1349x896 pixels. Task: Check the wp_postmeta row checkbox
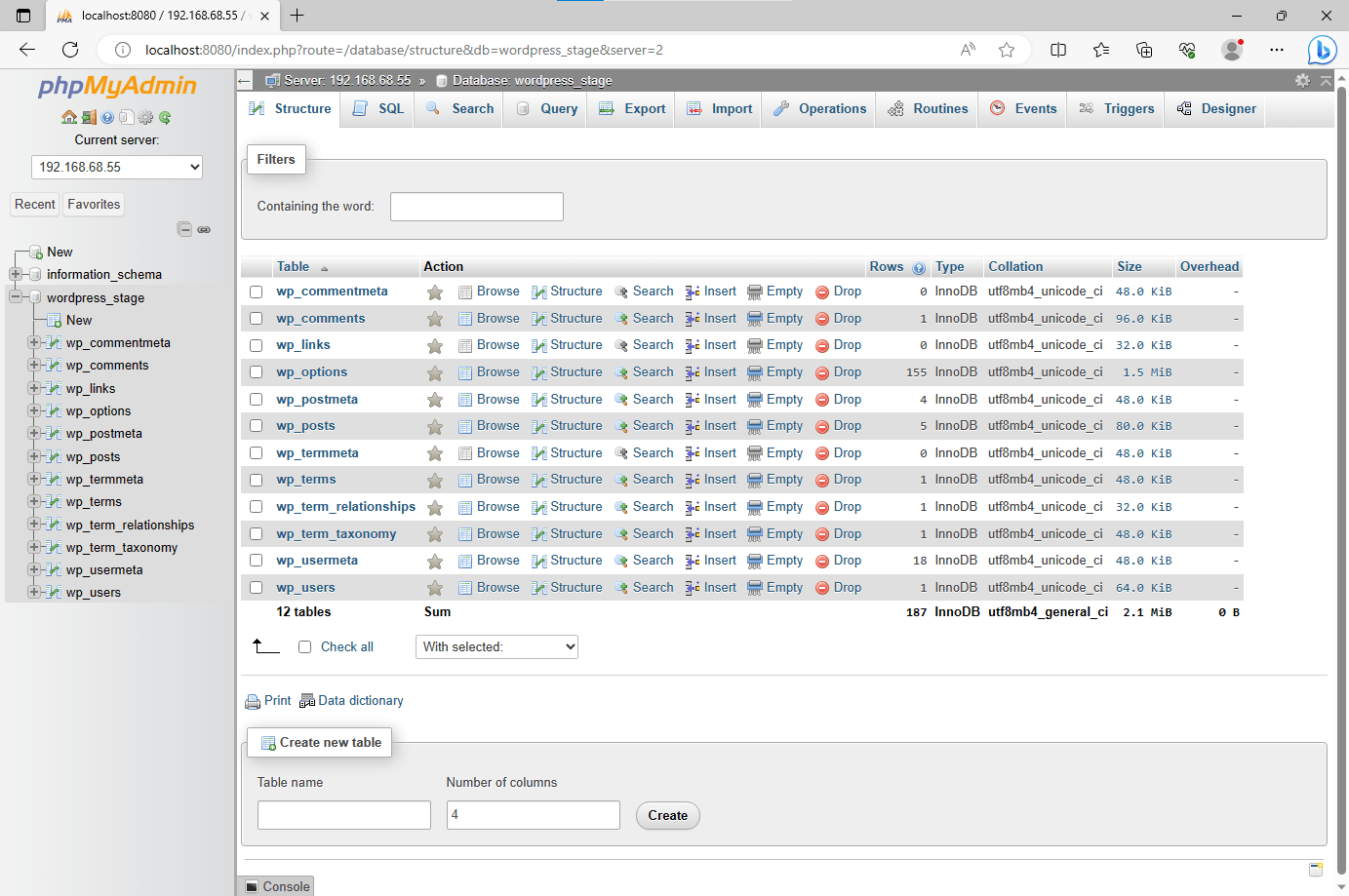256,400
